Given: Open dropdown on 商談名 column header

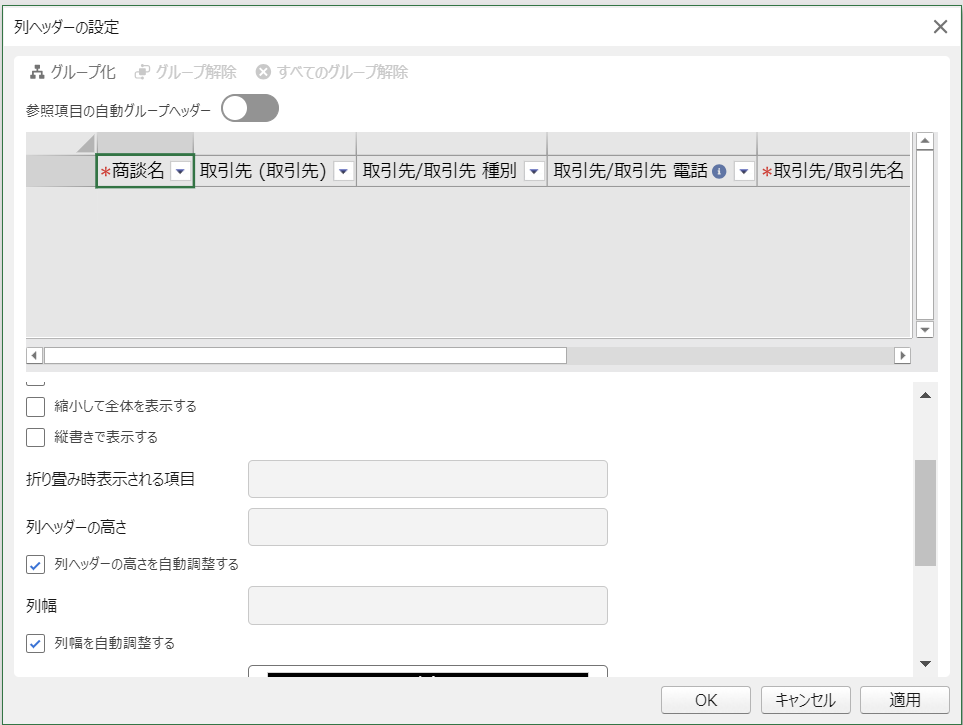Looking at the screenshot, I should (x=180, y=171).
